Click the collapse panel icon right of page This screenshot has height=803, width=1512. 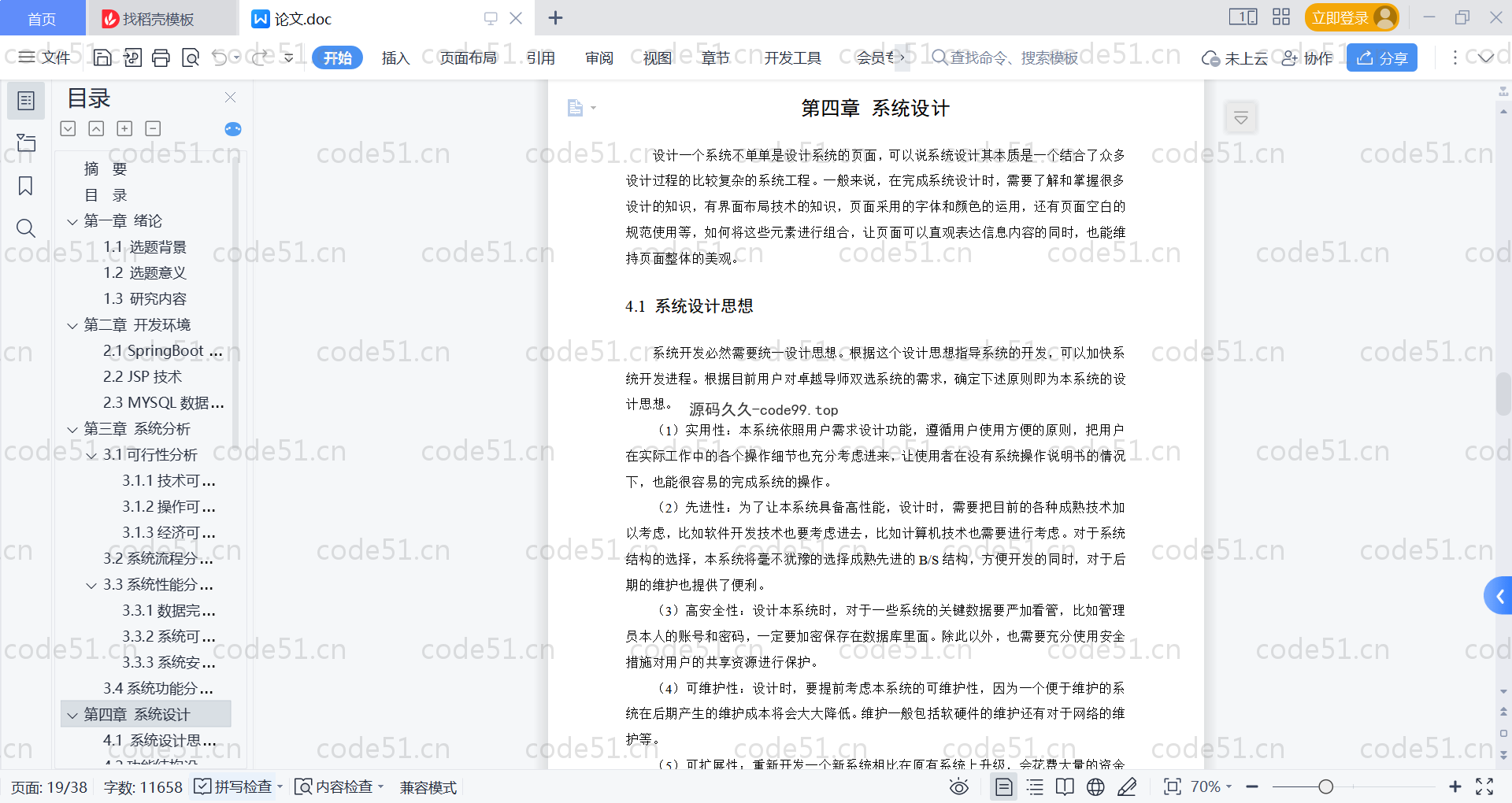(1241, 118)
